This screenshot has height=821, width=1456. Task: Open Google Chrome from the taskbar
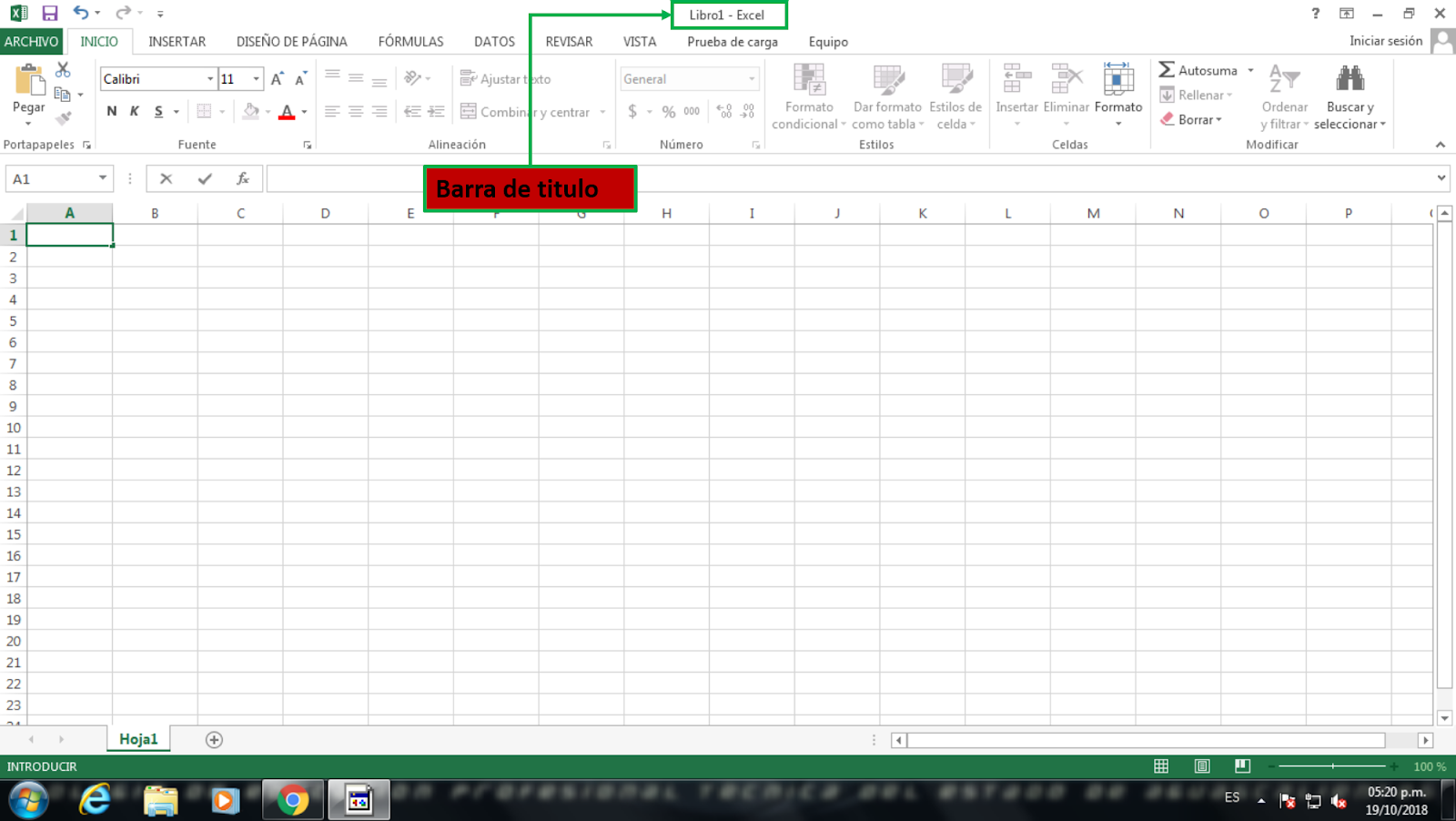coord(292,799)
